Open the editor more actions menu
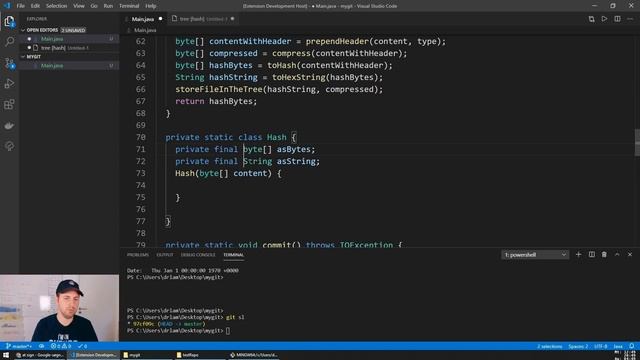This screenshot has height=360, width=640. click(630, 19)
